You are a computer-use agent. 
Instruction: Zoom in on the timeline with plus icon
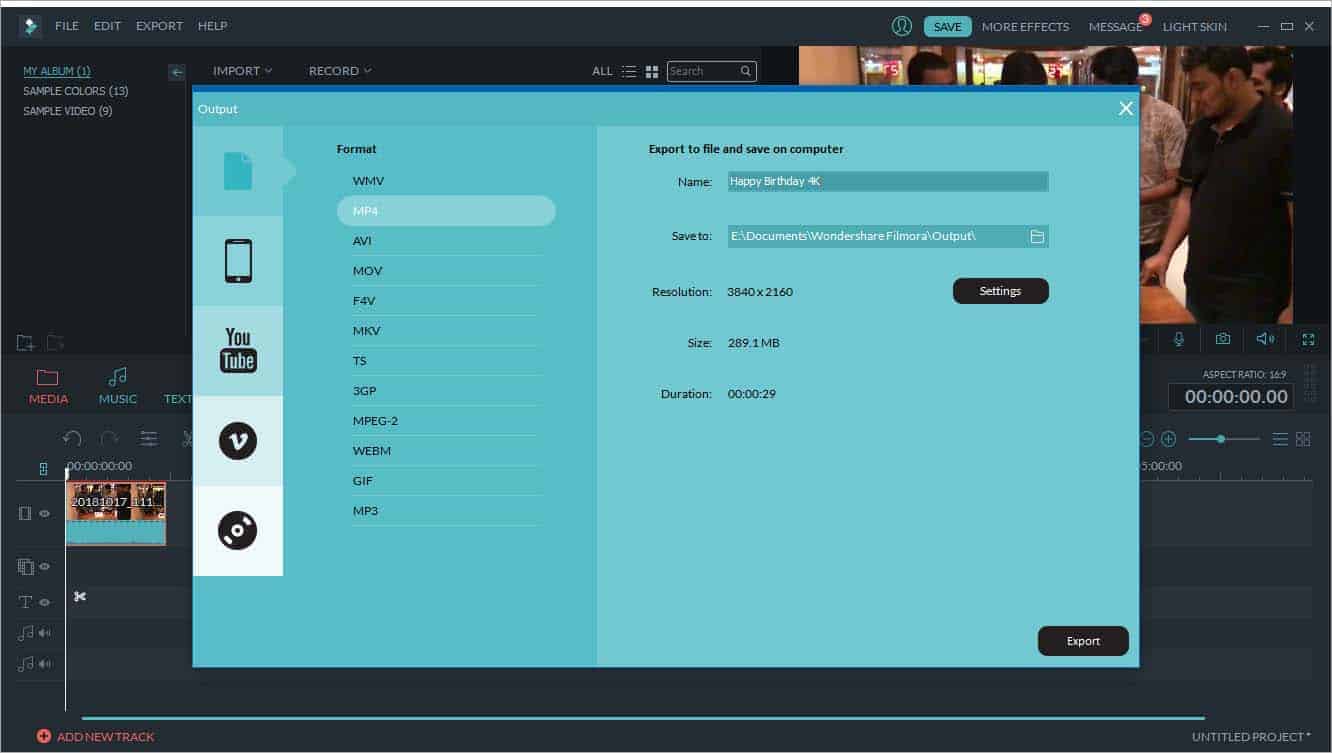(x=1168, y=438)
